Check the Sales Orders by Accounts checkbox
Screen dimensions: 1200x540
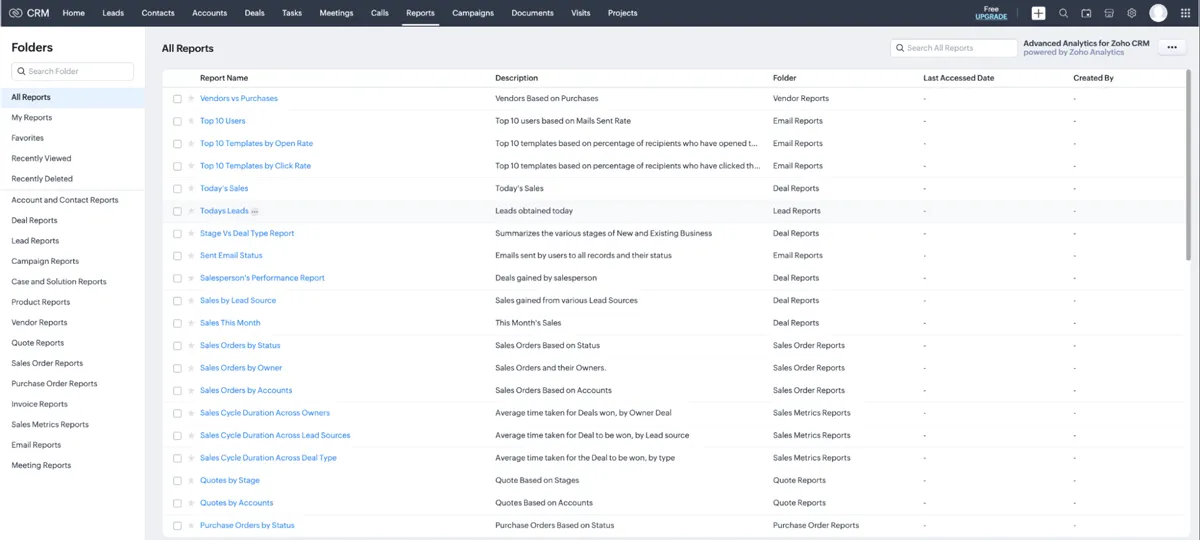pyautogui.click(x=177, y=391)
